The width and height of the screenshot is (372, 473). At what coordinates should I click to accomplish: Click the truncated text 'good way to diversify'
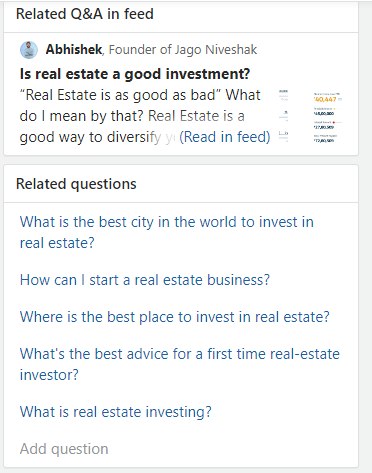click(90, 137)
